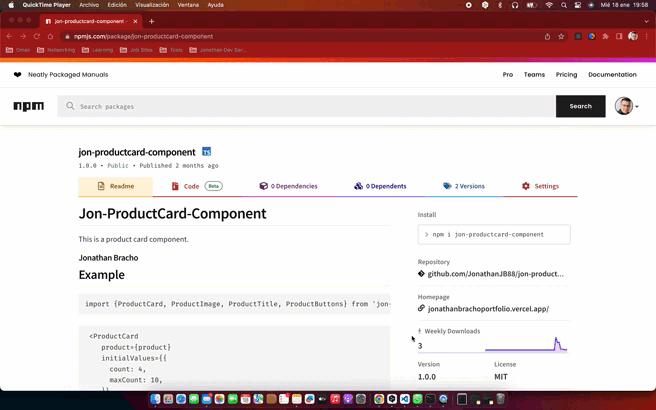
Task: Open the Pricing link in the header
Action: [x=566, y=74]
